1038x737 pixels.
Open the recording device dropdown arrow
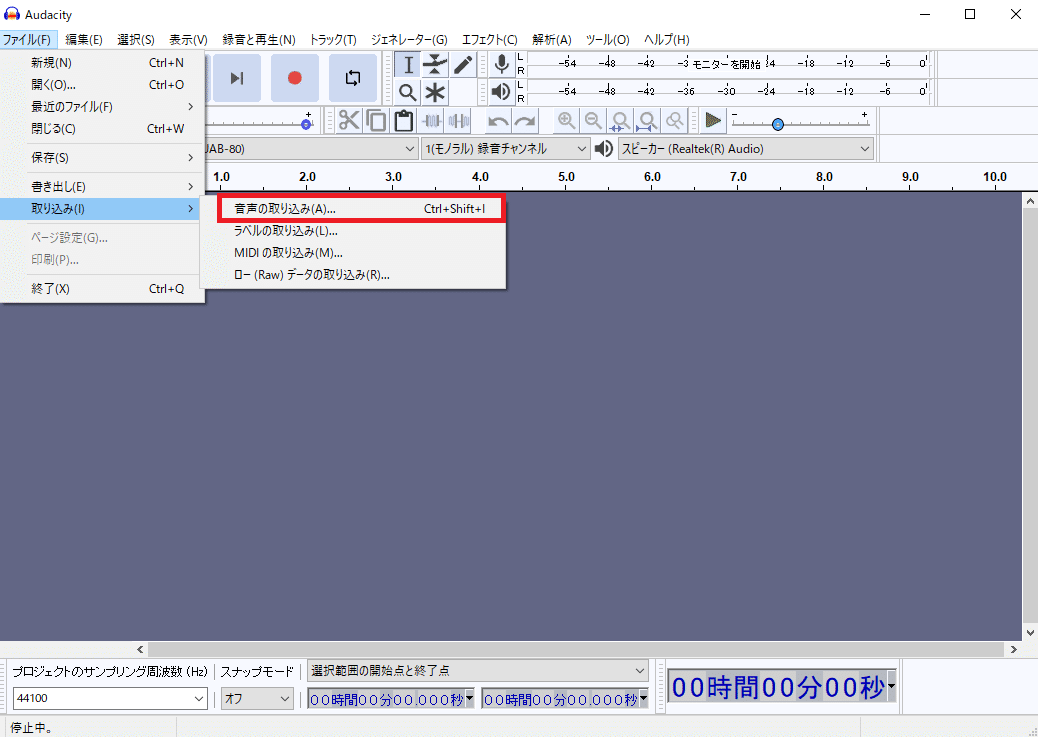[410, 149]
